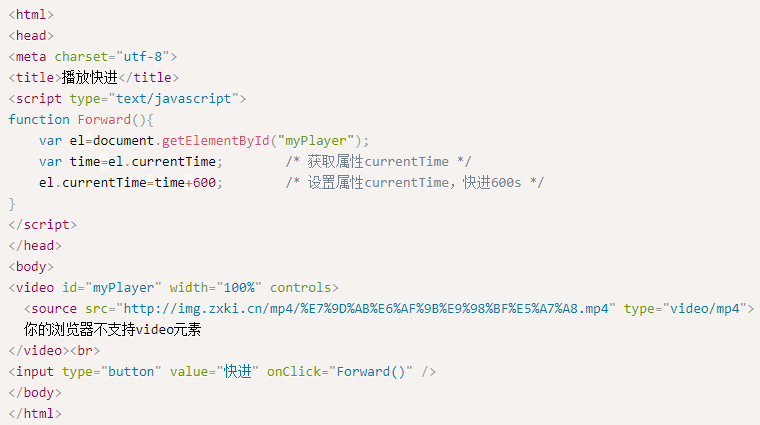
Task: Click the getElementById method call
Action: click(x=216, y=140)
